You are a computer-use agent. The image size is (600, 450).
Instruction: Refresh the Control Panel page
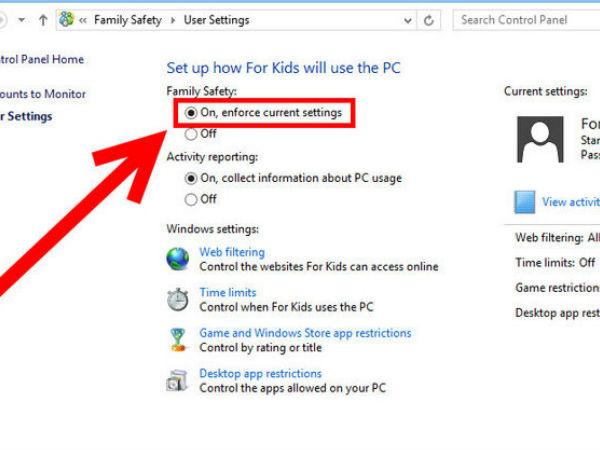tap(429, 20)
